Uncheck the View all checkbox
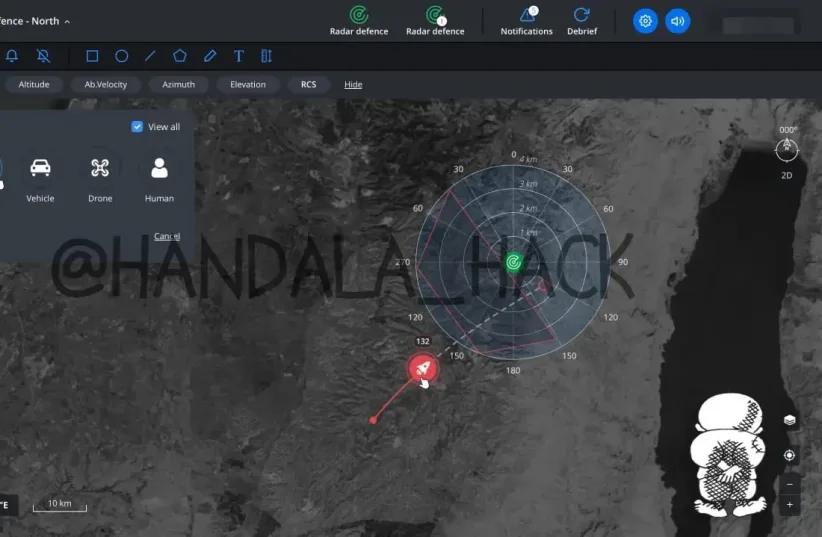This screenshot has width=822, height=537. 138,127
